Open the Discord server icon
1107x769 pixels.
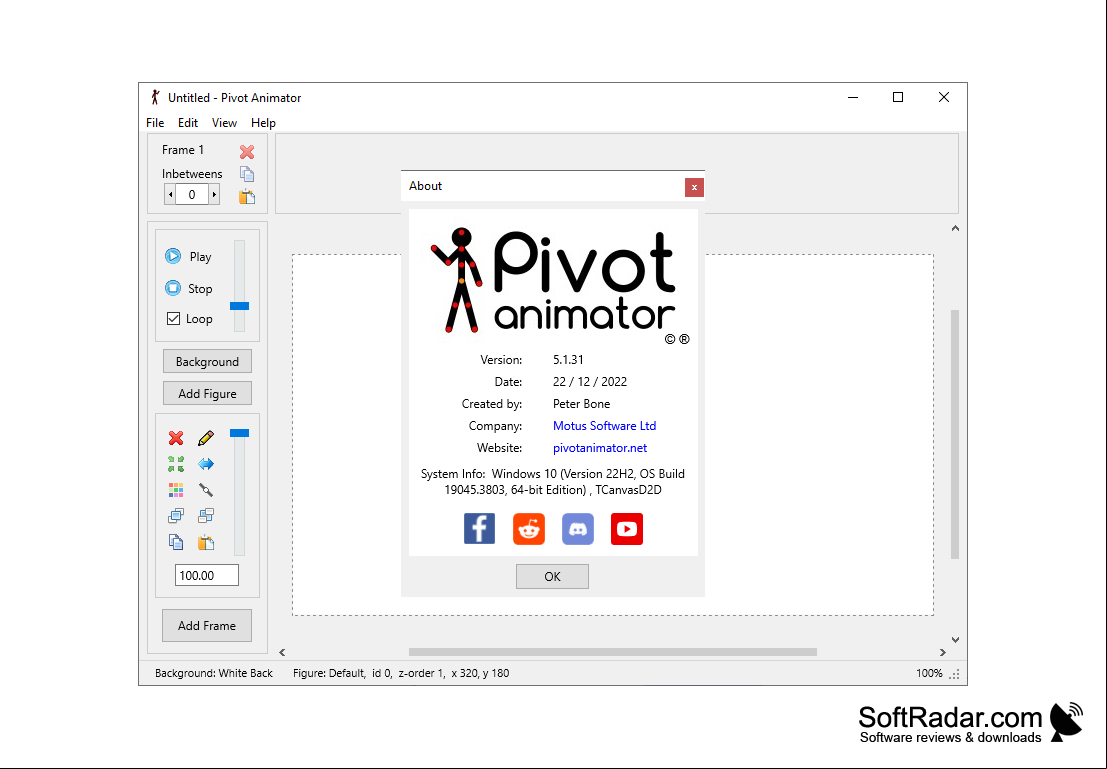click(578, 529)
